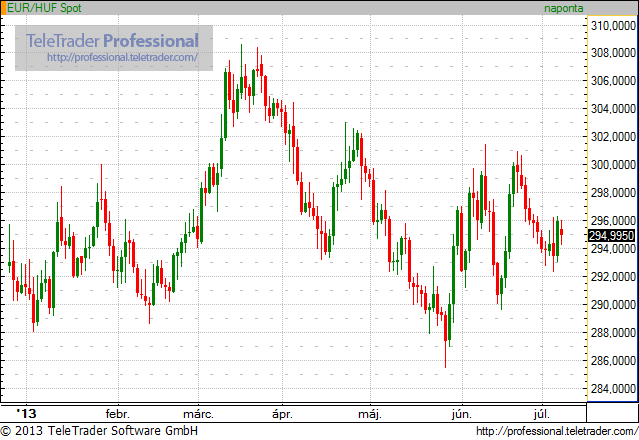Open the professional.teletrader.com link in footer
The width and height of the screenshot is (639, 440).
557,431
